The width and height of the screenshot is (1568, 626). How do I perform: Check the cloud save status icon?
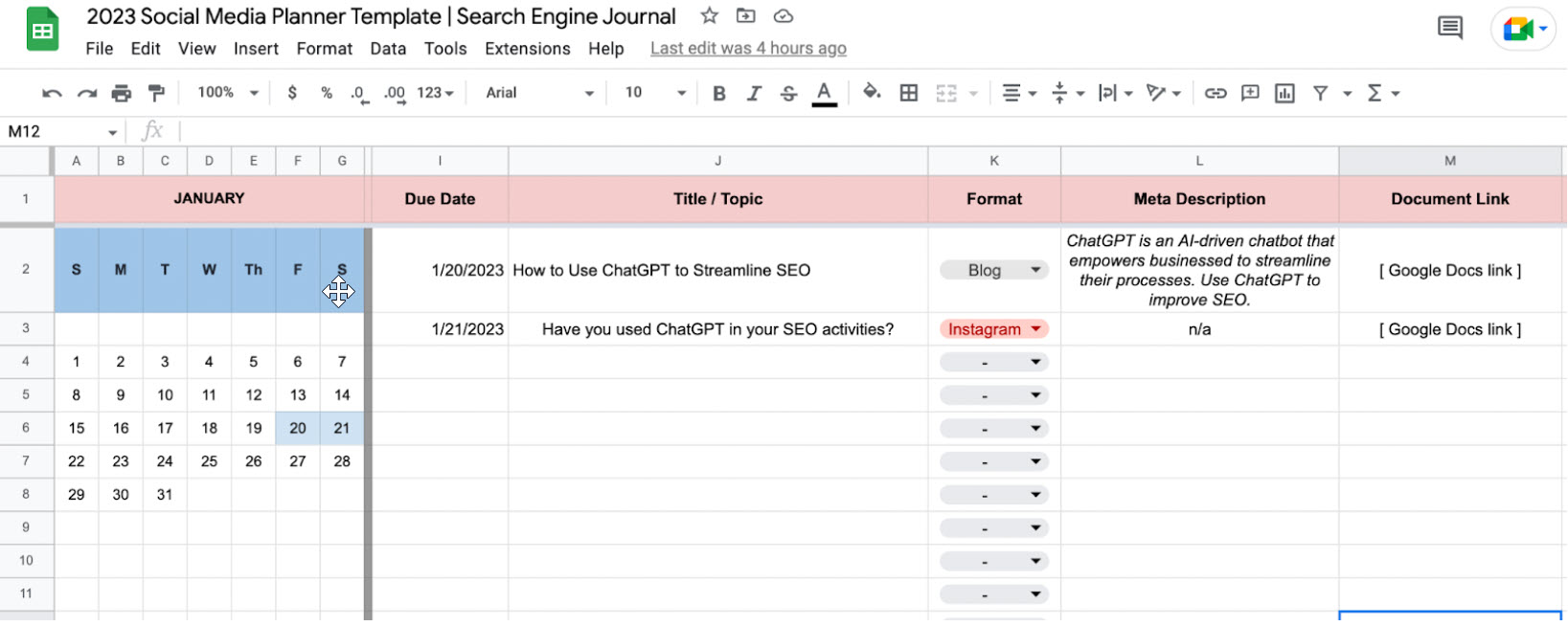pyautogui.click(x=784, y=15)
